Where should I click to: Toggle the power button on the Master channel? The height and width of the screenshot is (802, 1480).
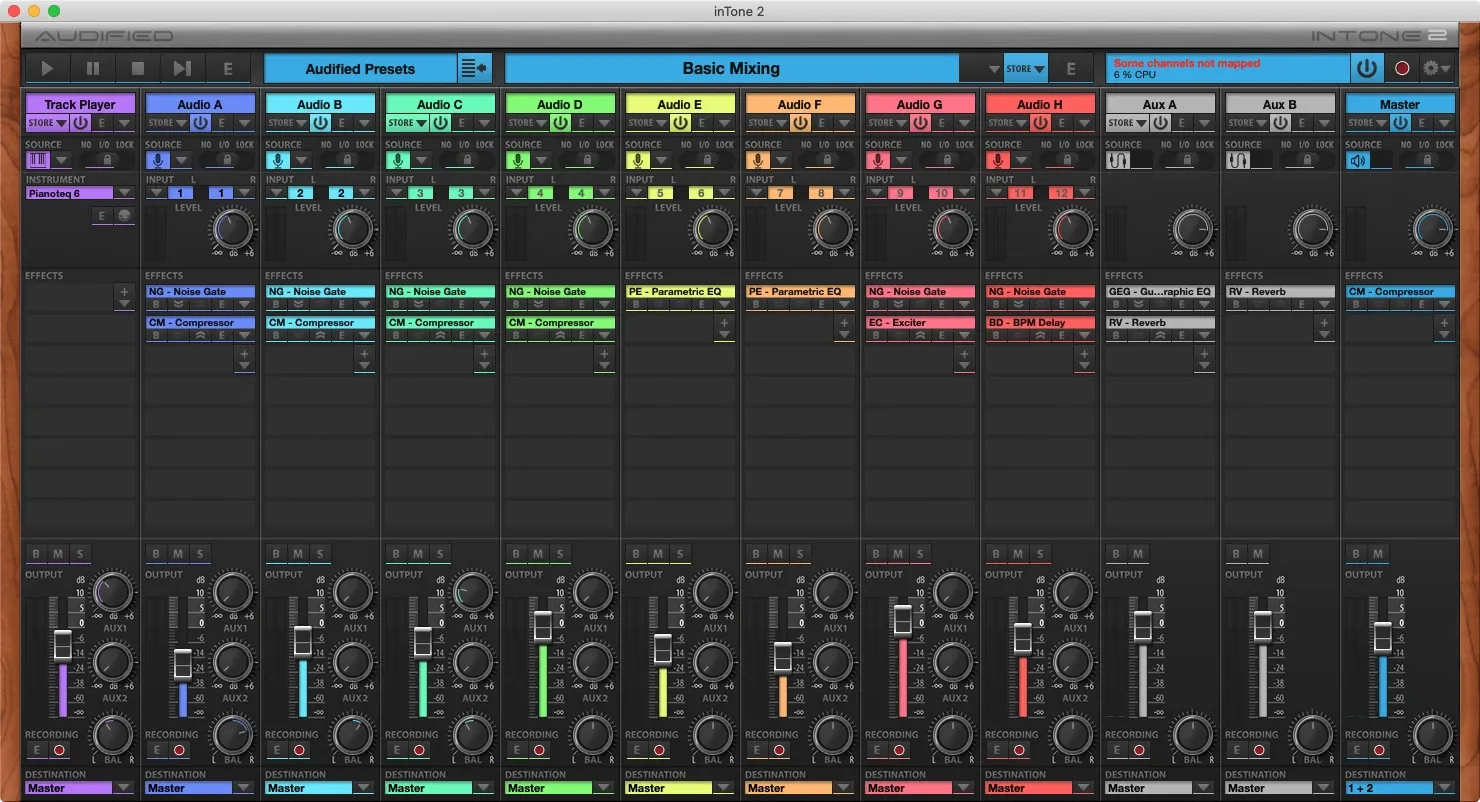1401,122
